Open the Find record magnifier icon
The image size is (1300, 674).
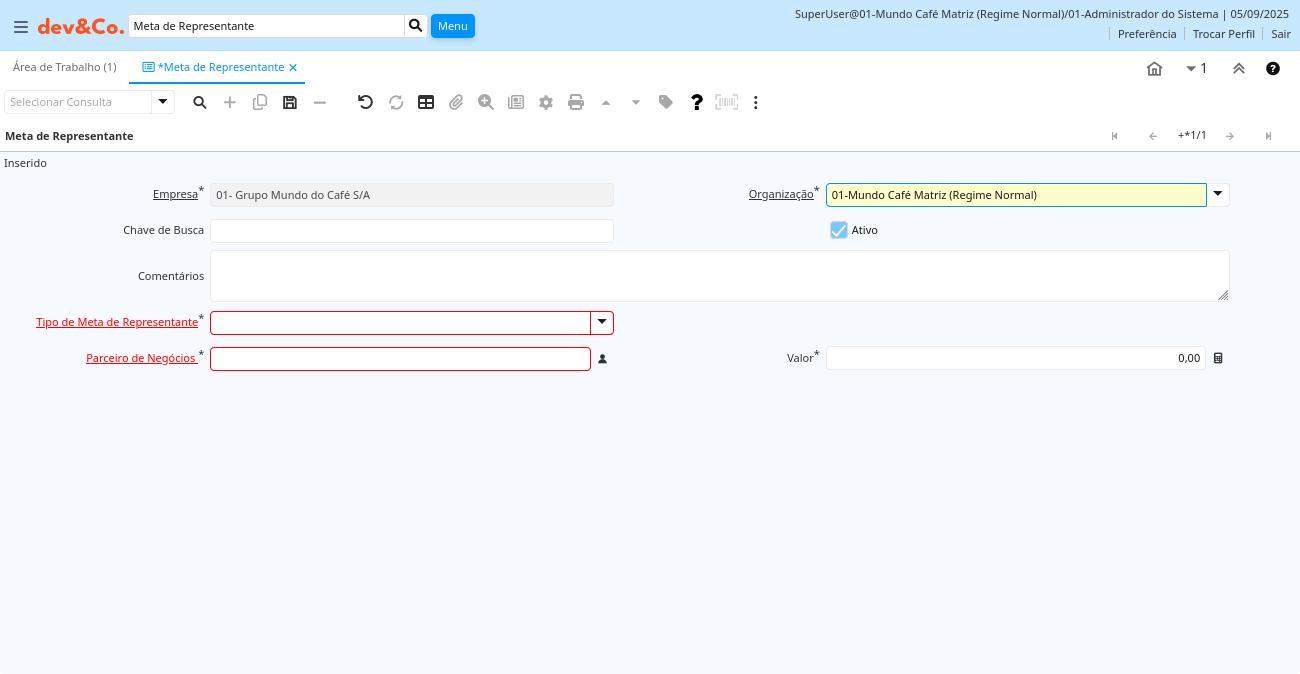point(200,102)
